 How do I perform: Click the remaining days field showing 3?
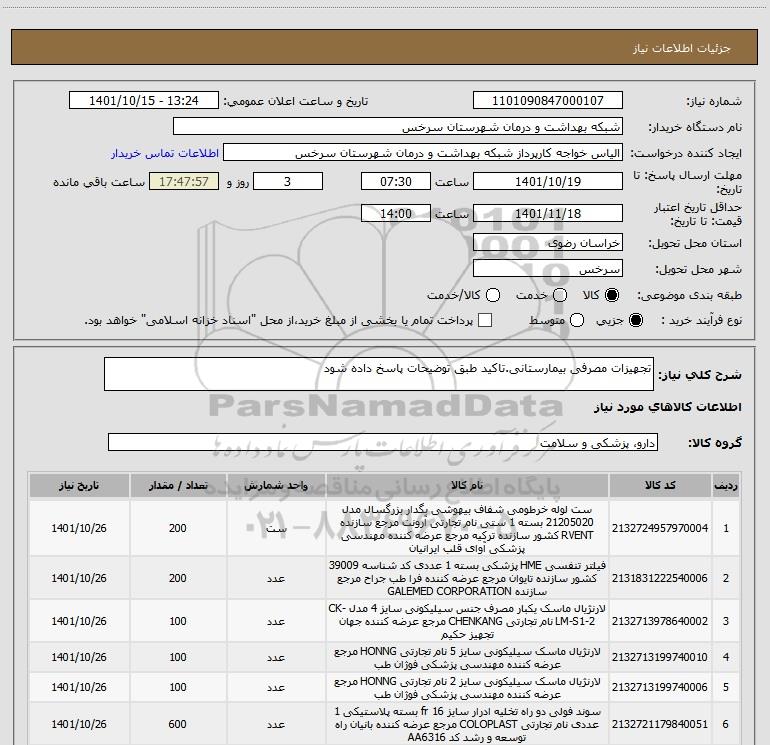[288, 181]
